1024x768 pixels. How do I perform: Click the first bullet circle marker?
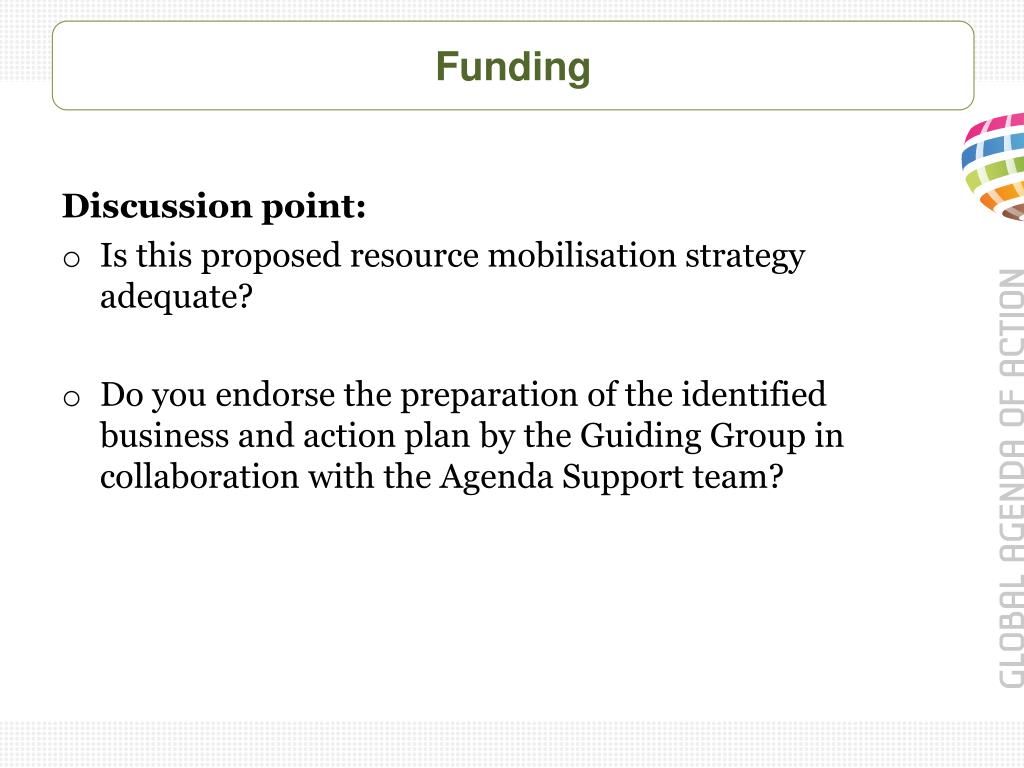72,259
